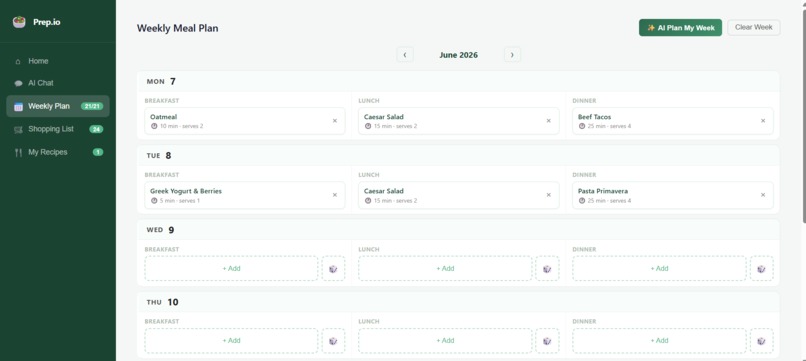This screenshot has width=806, height=361.
Task: Open Shopping List in the sidebar
Action: 58,129
